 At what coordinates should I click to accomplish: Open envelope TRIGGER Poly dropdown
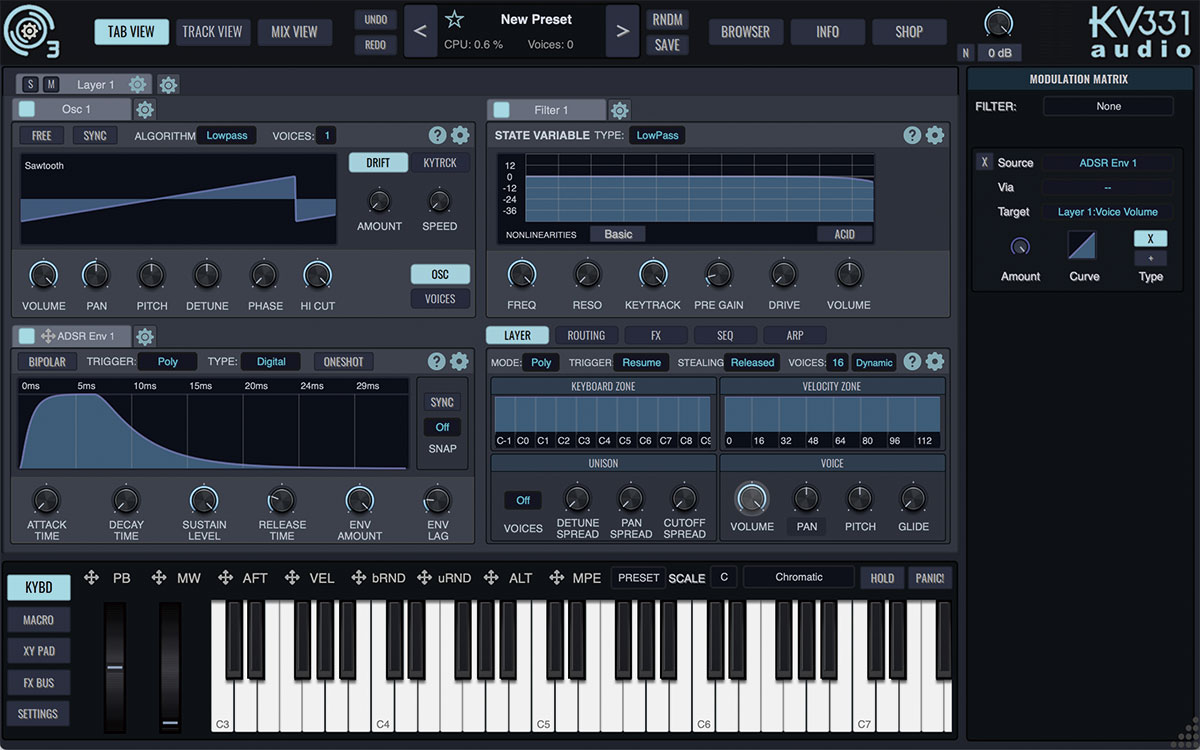(x=168, y=362)
